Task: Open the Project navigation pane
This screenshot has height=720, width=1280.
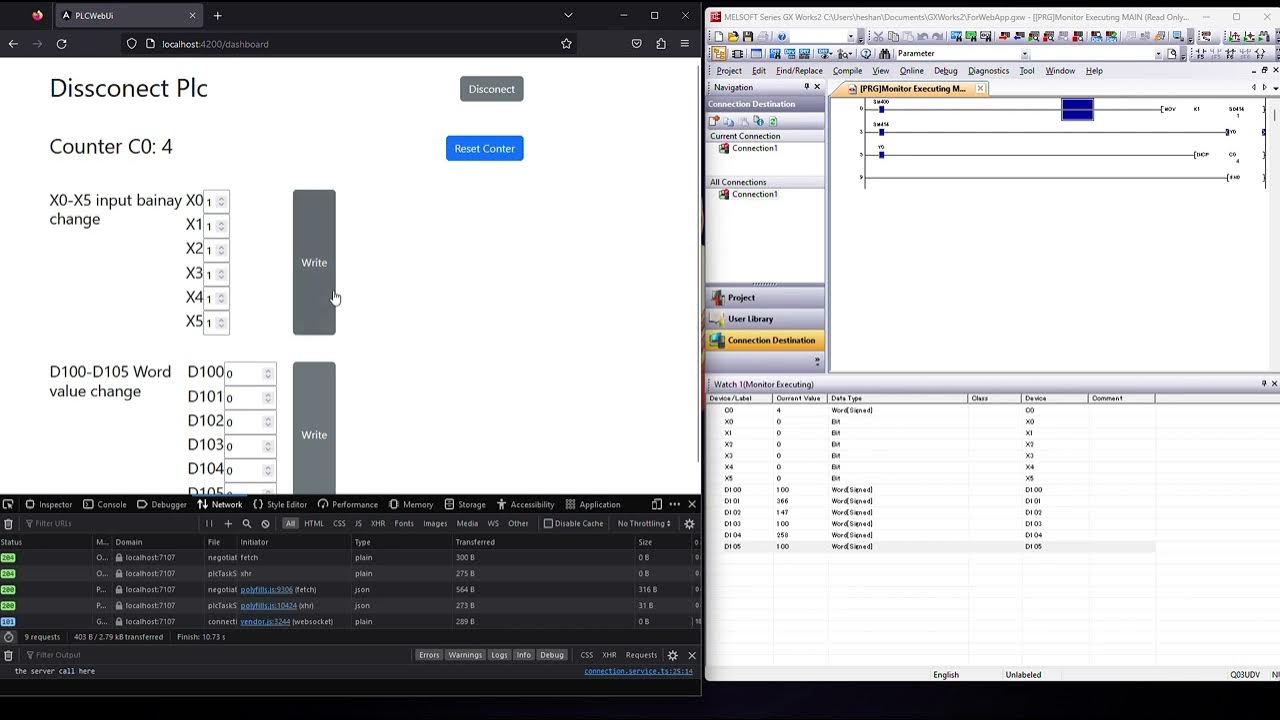Action: pos(766,297)
